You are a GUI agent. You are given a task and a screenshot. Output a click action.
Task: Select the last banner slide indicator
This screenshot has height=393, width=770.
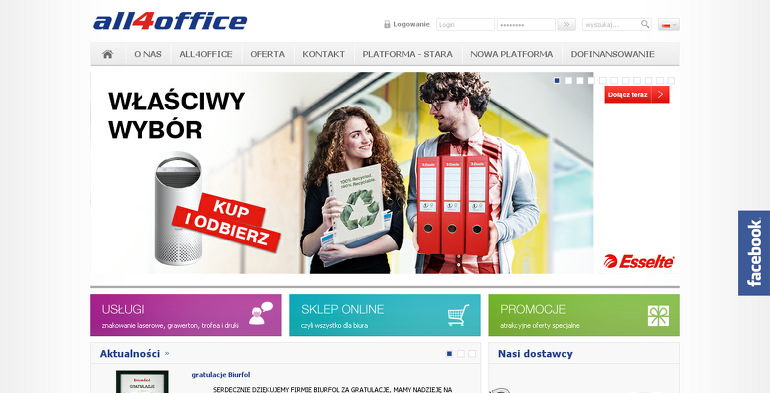(x=671, y=81)
